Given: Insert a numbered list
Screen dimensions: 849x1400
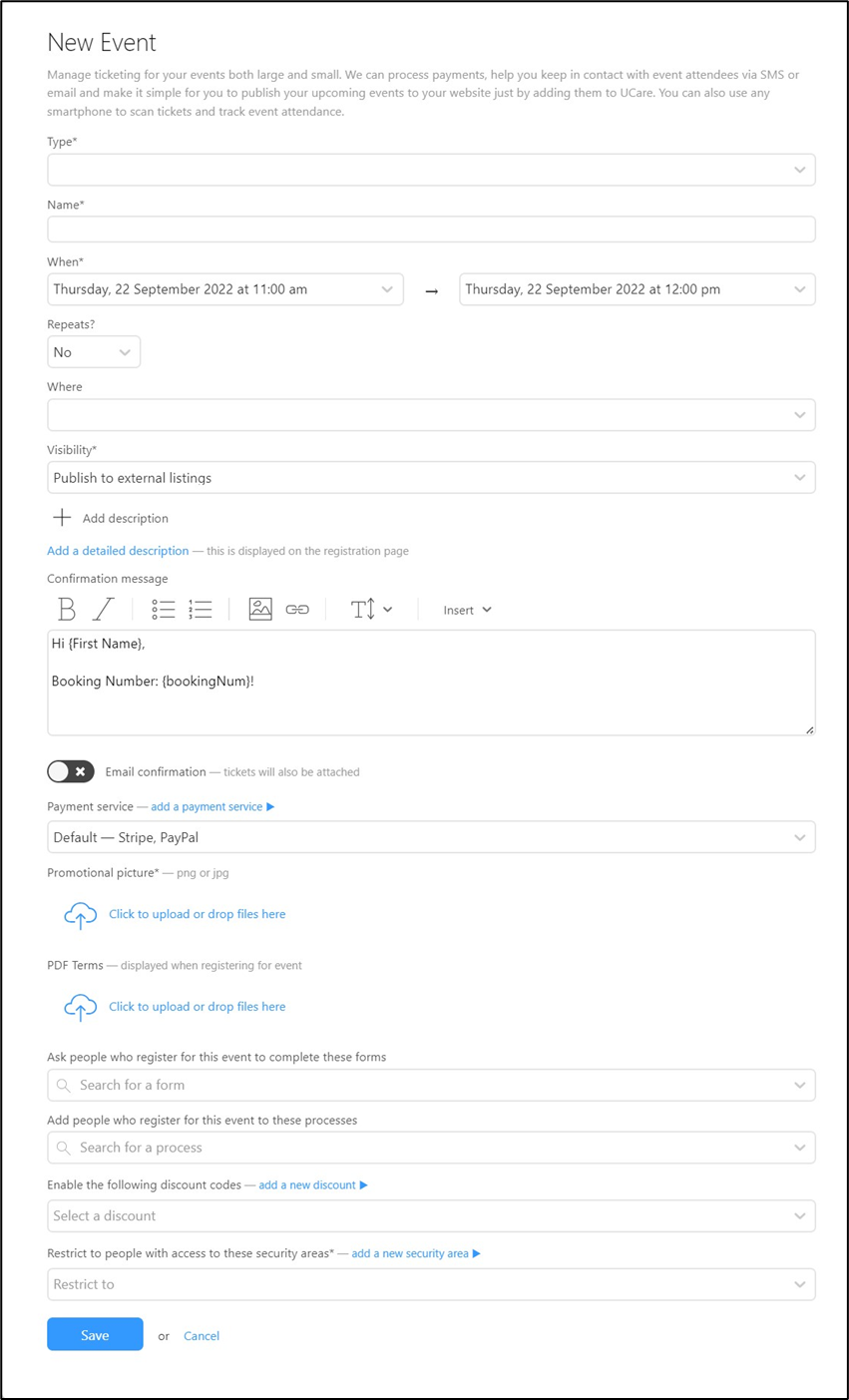Looking at the screenshot, I should click(201, 609).
